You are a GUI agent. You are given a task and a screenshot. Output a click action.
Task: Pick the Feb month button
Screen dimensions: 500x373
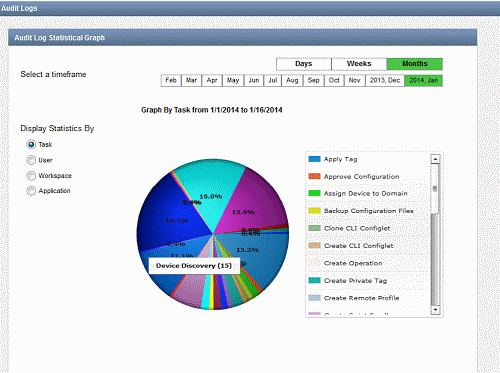pyautogui.click(x=171, y=81)
